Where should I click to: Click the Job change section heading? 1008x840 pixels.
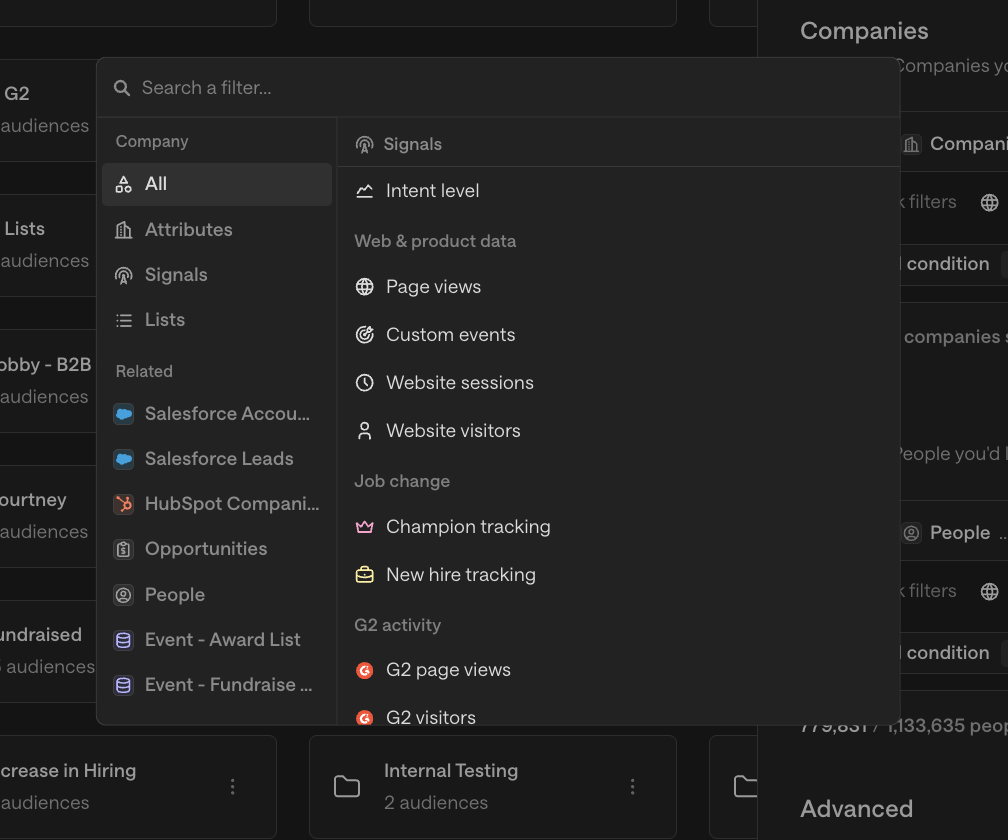[x=402, y=481]
